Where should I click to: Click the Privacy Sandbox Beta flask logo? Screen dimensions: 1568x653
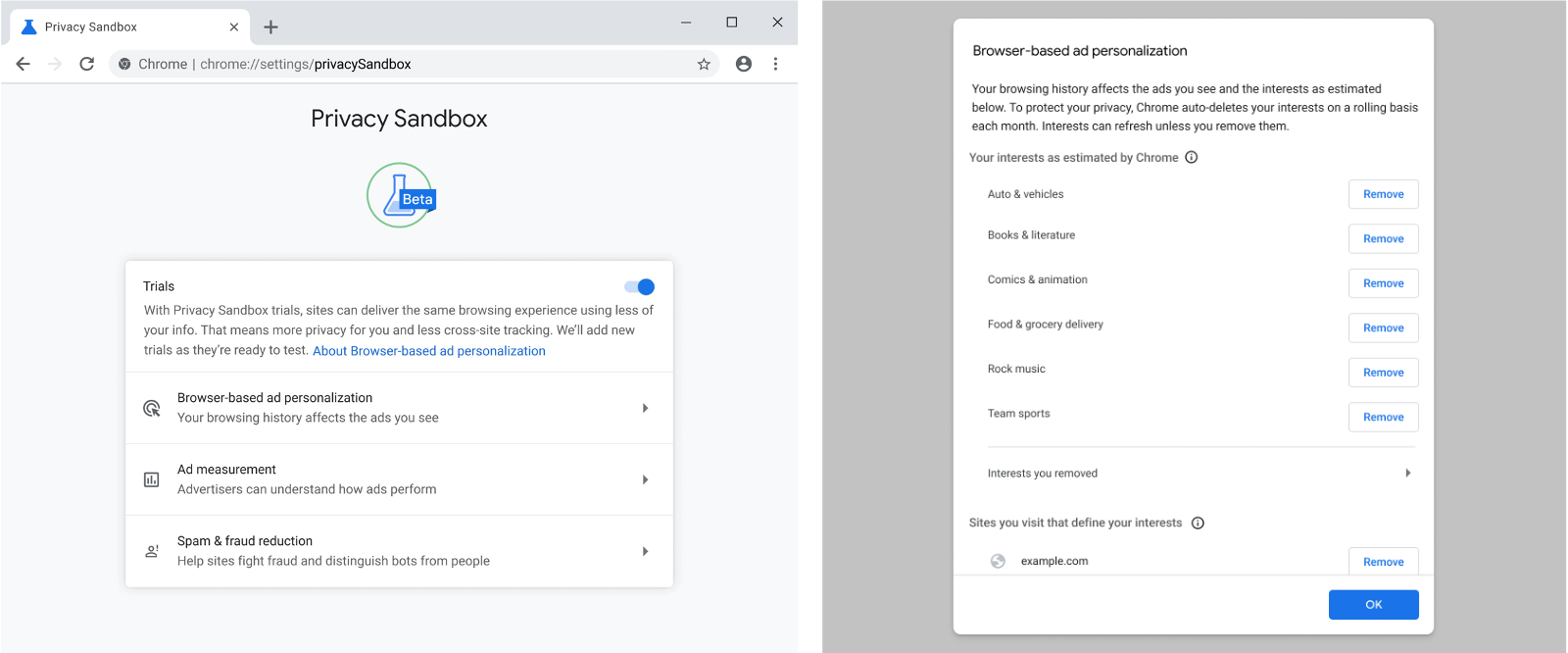(x=401, y=195)
